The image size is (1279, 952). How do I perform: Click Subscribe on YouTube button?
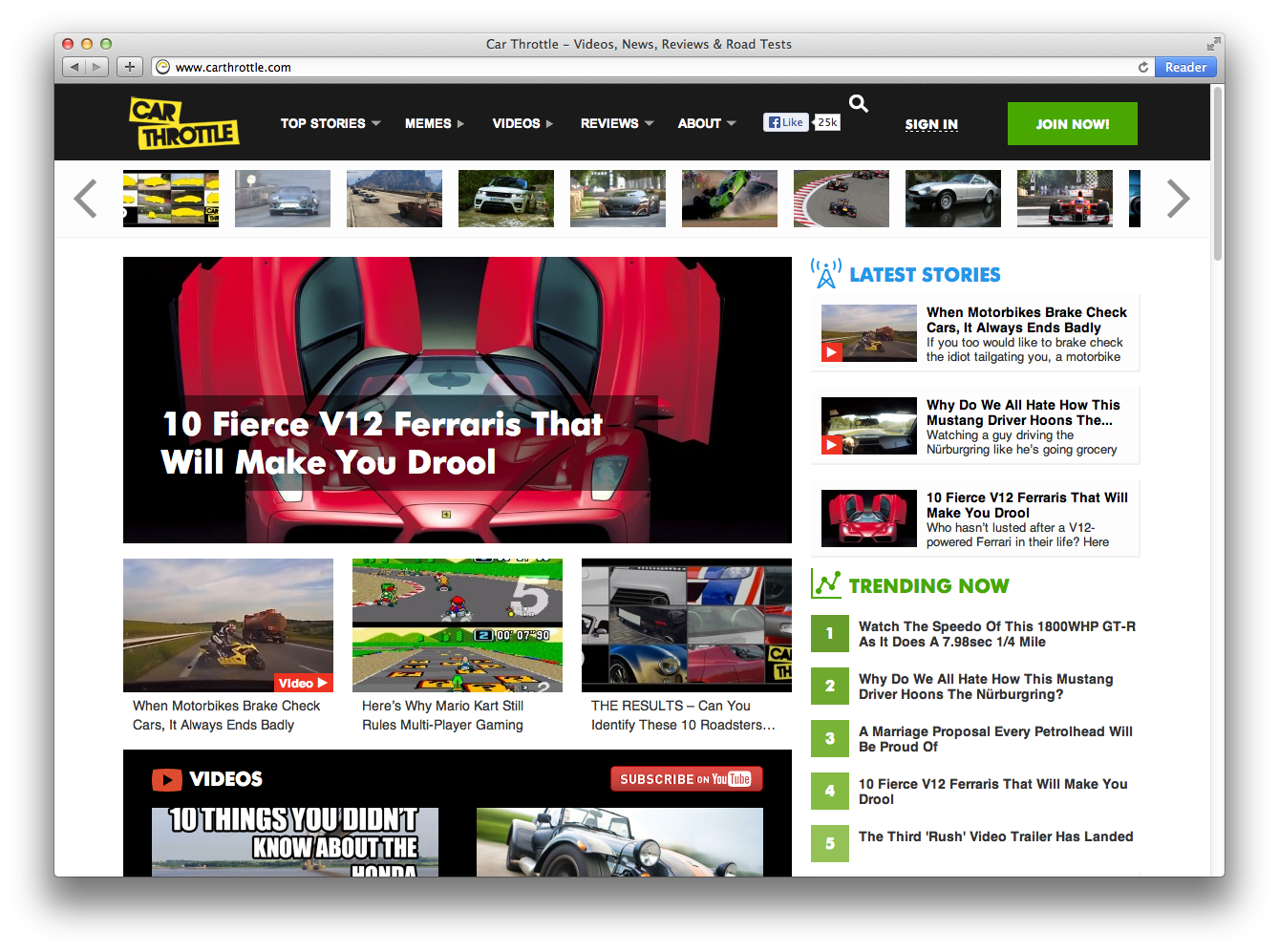click(x=687, y=779)
